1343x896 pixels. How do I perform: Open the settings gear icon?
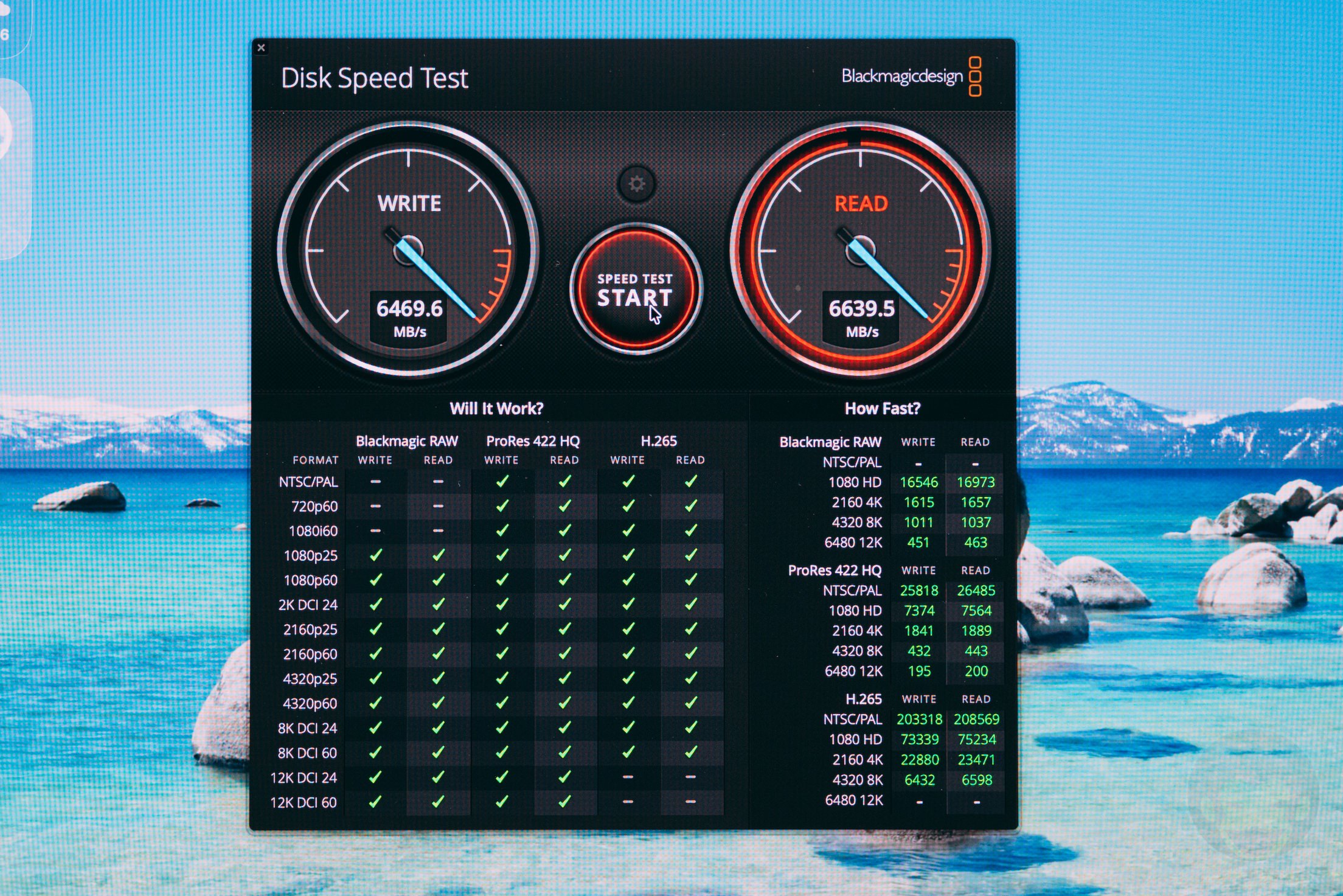[x=636, y=183]
